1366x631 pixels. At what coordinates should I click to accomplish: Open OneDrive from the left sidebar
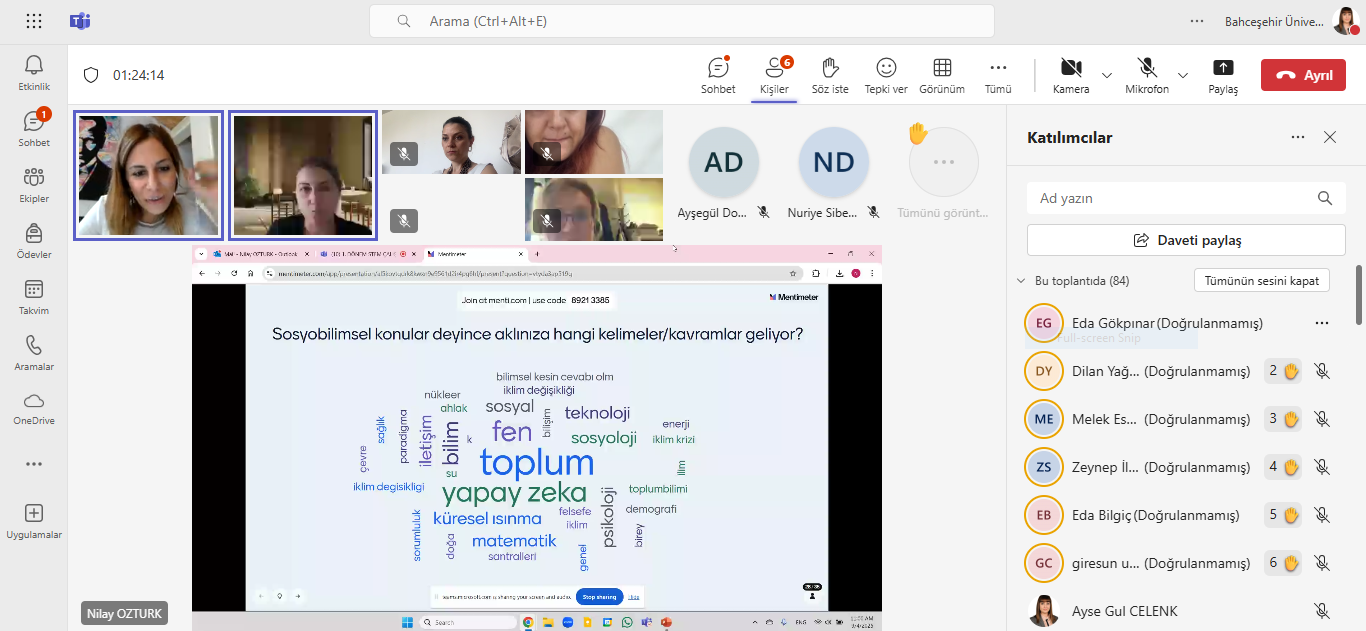[34, 401]
